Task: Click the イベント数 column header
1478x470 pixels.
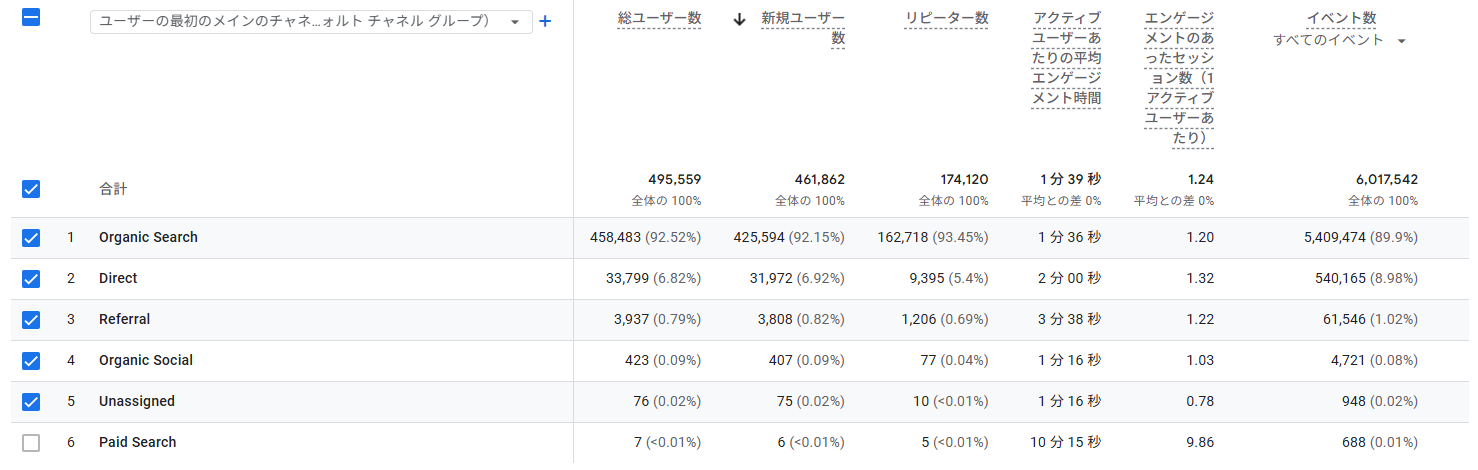Action: pos(1341,18)
